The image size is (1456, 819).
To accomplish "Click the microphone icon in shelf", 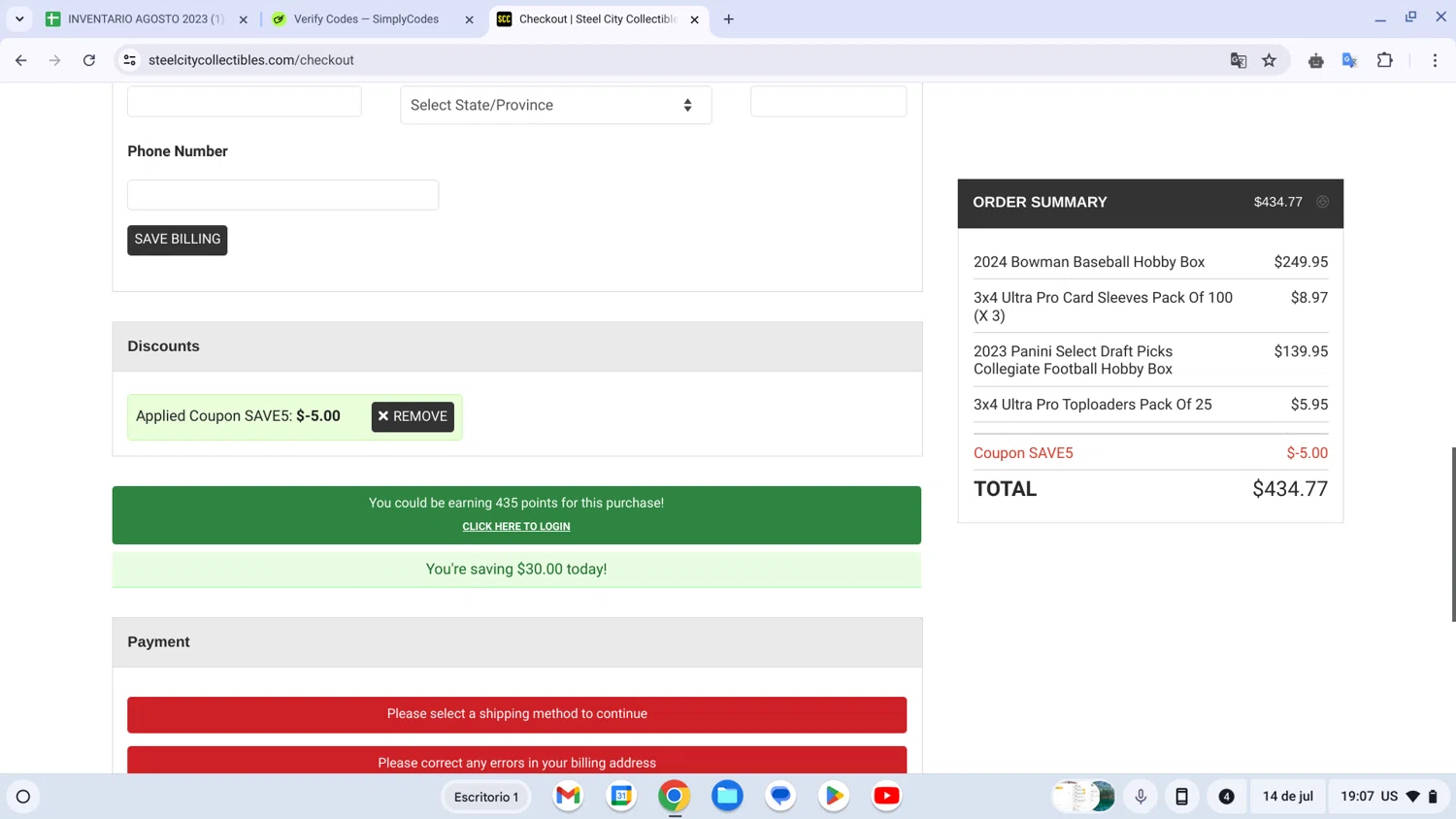I will (1141, 797).
